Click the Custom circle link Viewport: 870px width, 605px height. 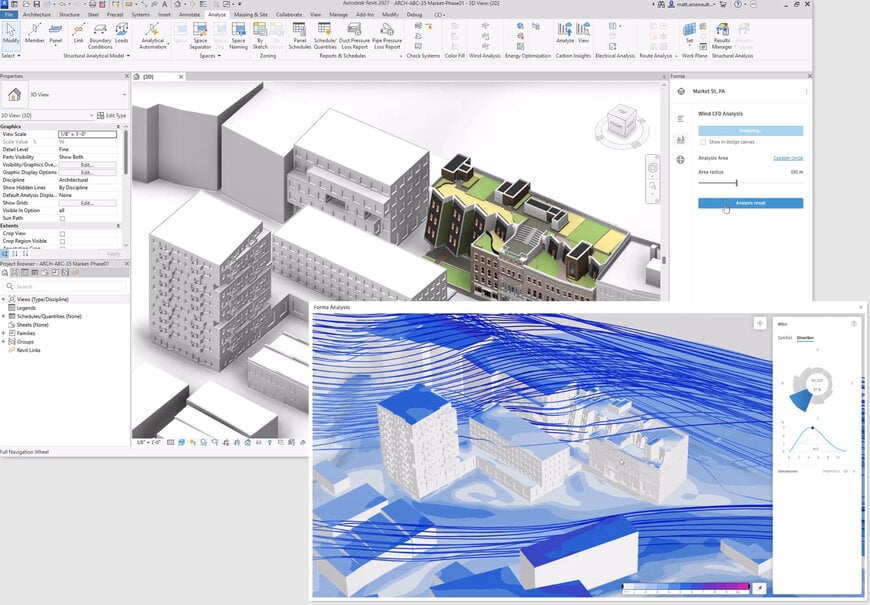point(788,158)
